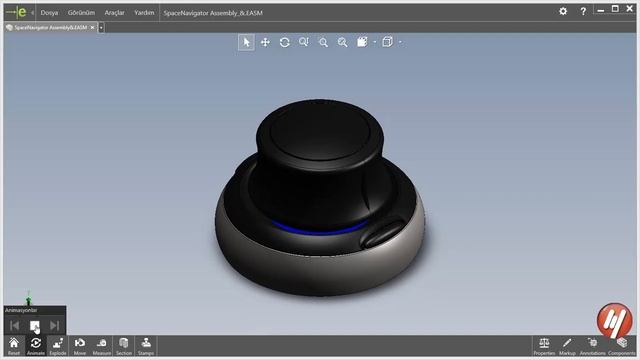This screenshot has width=640, height=360.
Task: Open the Görünüm menu
Action: tap(81, 13)
